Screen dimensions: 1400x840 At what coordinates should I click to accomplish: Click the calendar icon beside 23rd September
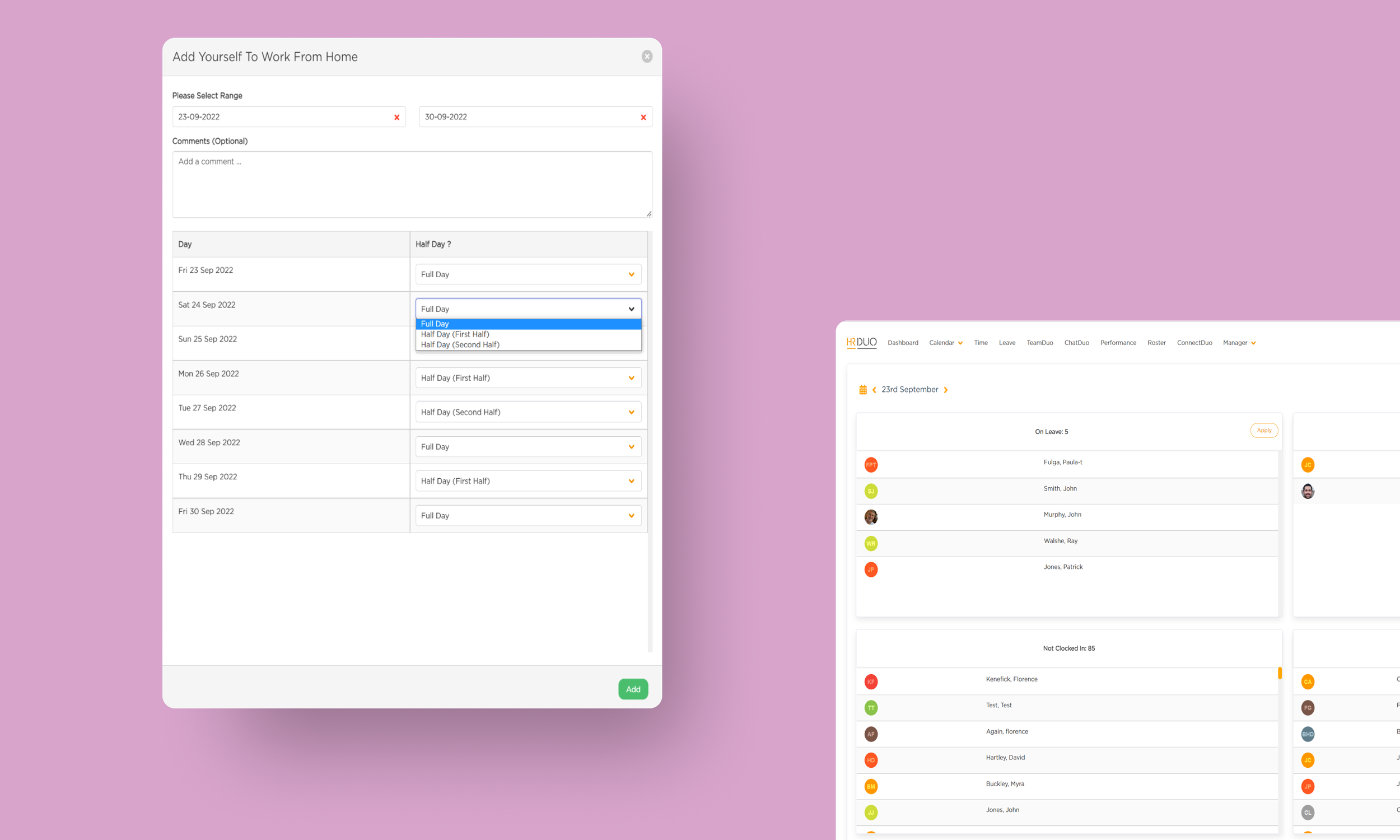click(862, 389)
